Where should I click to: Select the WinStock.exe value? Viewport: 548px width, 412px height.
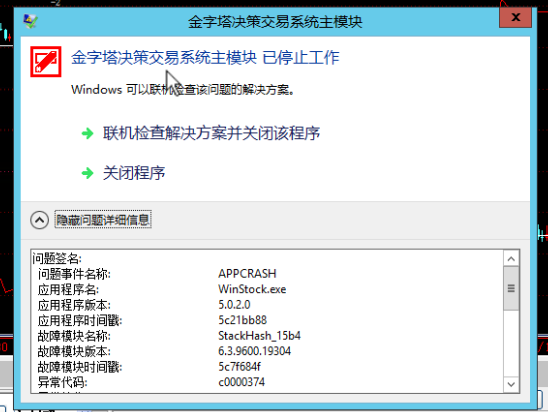pyautogui.click(x=252, y=289)
